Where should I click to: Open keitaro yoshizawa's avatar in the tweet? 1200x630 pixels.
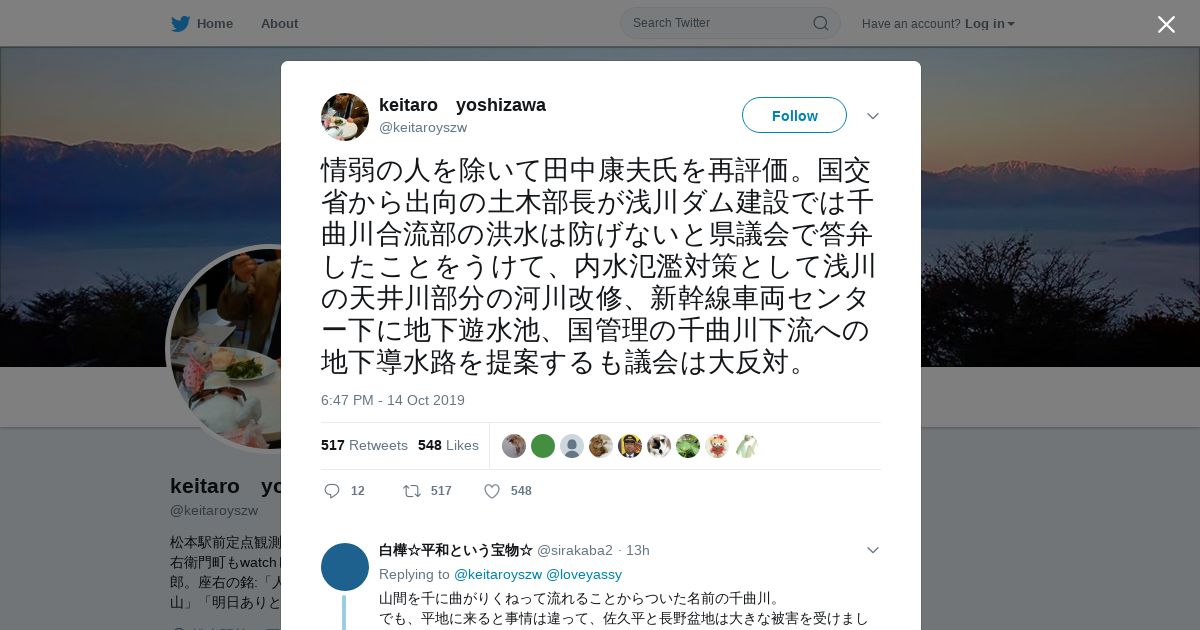point(345,117)
